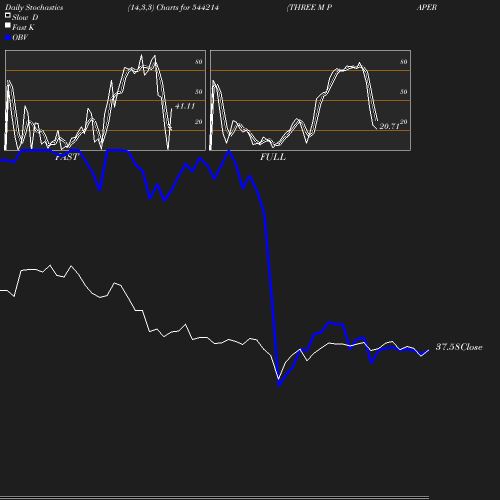Click the 41.11 value in fast chart
The height and width of the screenshot is (500, 500).
tap(185, 106)
